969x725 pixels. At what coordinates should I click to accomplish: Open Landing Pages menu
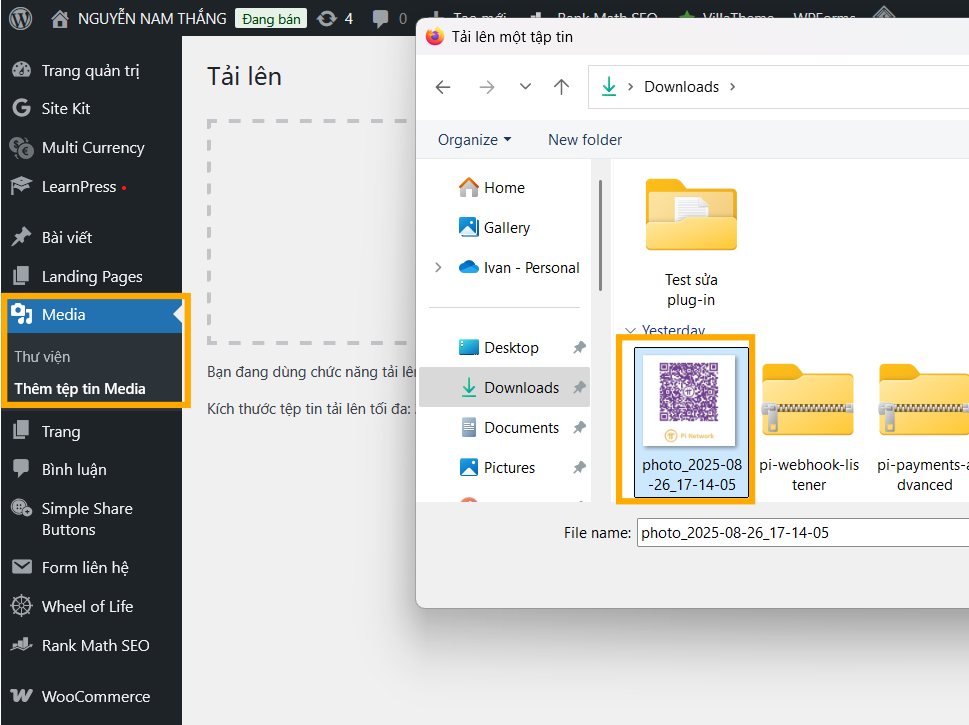pyautogui.click(x=91, y=276)
